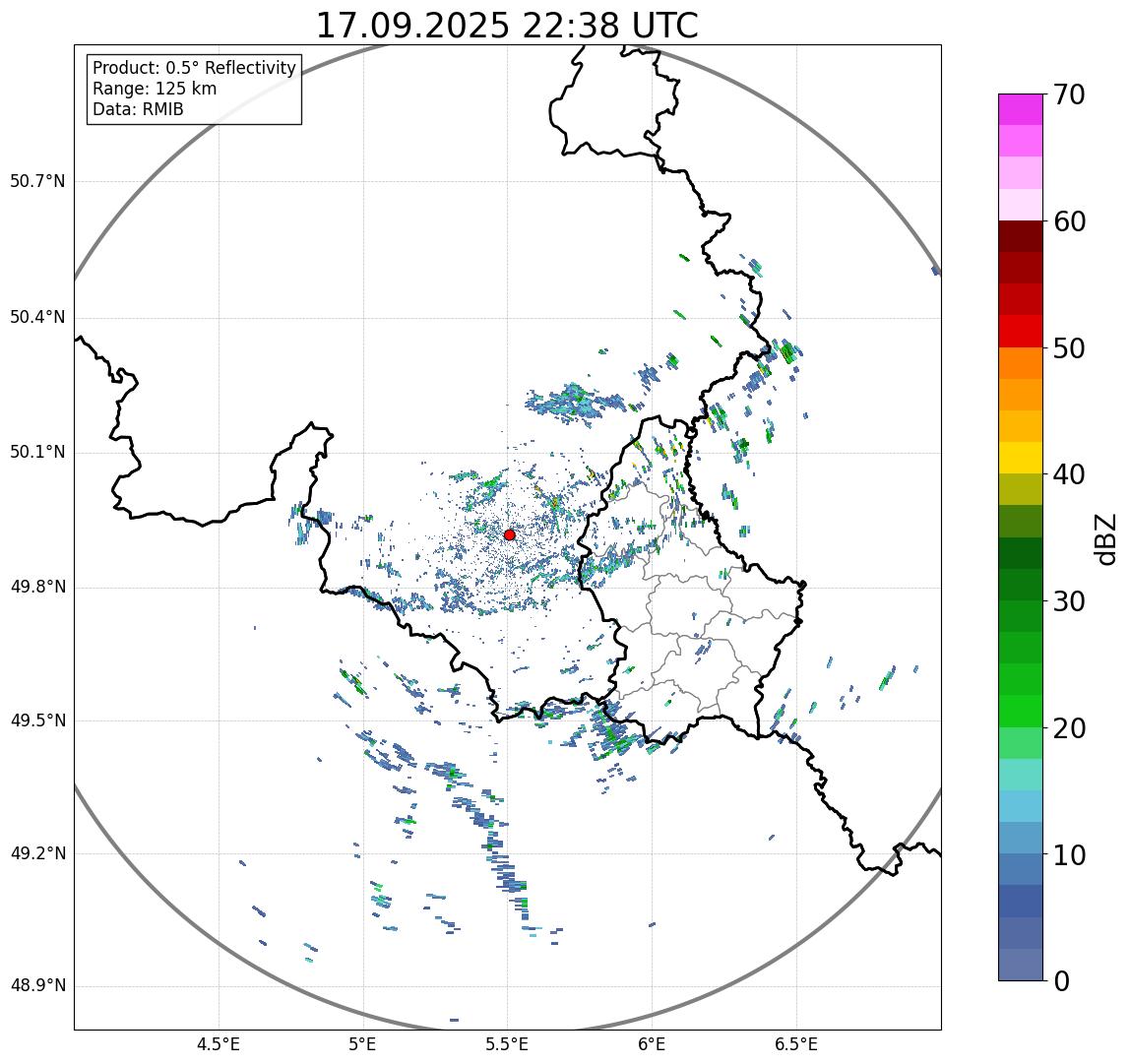Click the 5.5°E longitude label
The image size is (1130, 1064).
[507, 1044]
